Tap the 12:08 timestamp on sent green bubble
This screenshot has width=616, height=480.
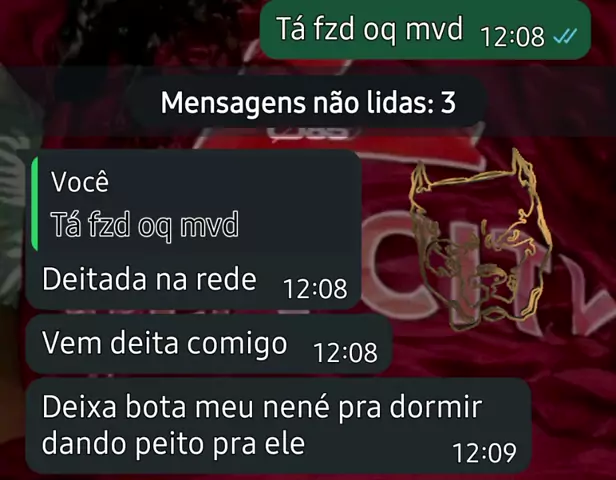tap(512, 37)
